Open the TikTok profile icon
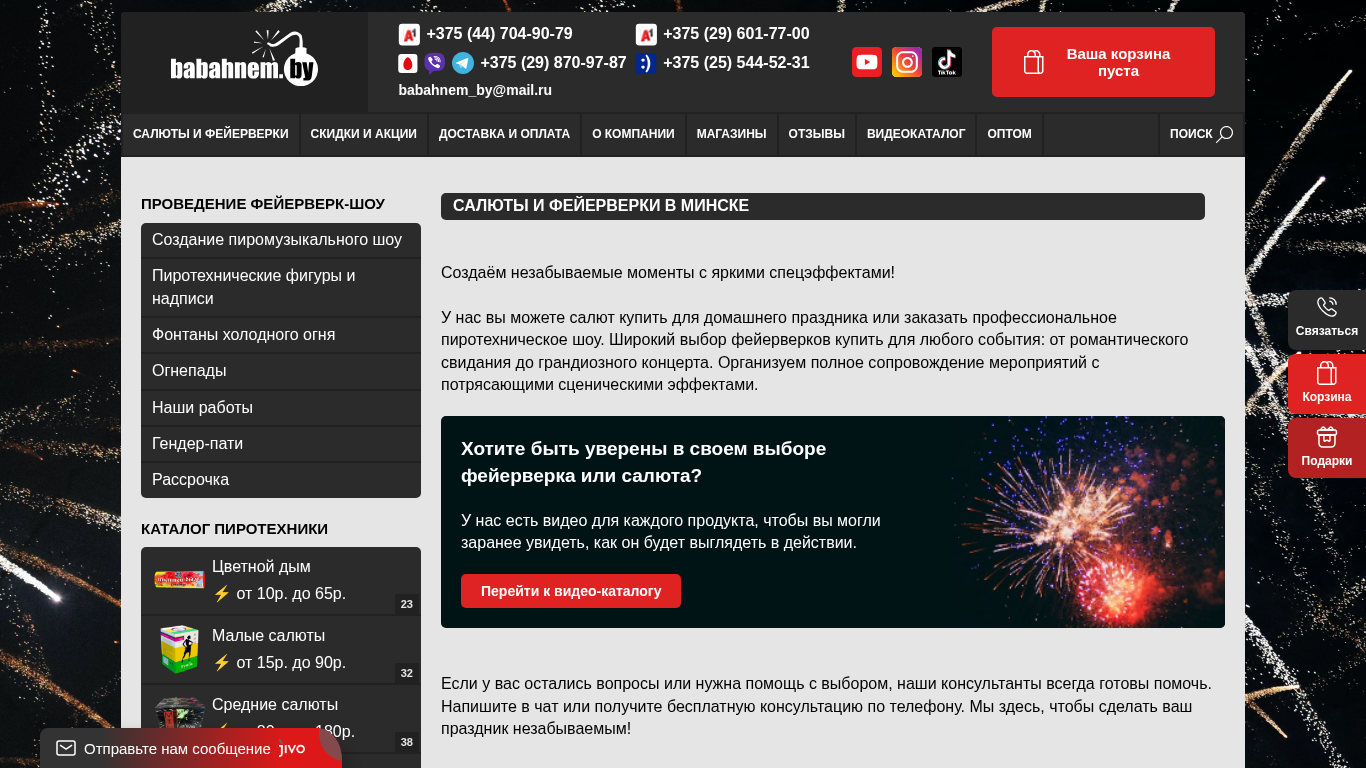The height and width of the screenshot is (768, 1366). 947,62
